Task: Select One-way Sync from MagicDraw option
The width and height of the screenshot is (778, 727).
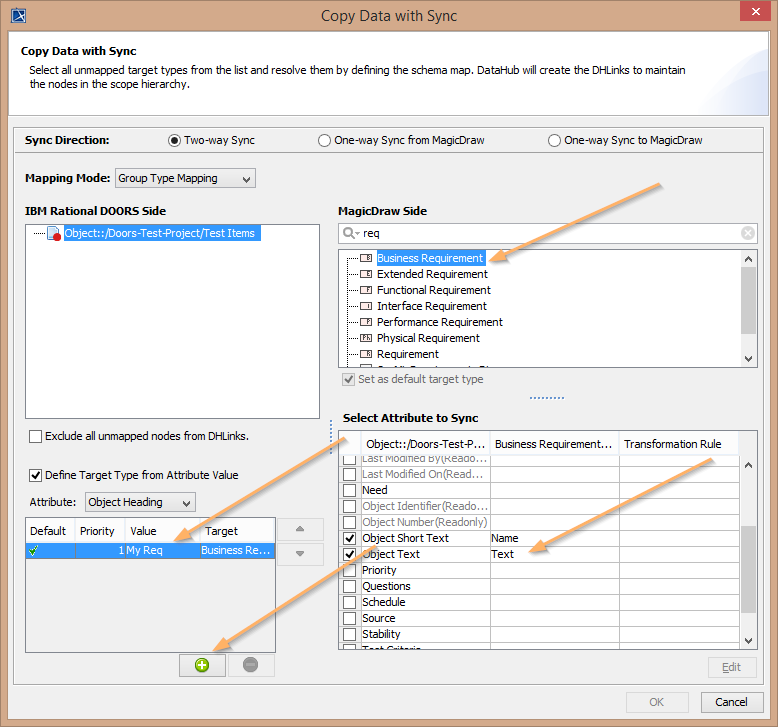Action: 324,140
